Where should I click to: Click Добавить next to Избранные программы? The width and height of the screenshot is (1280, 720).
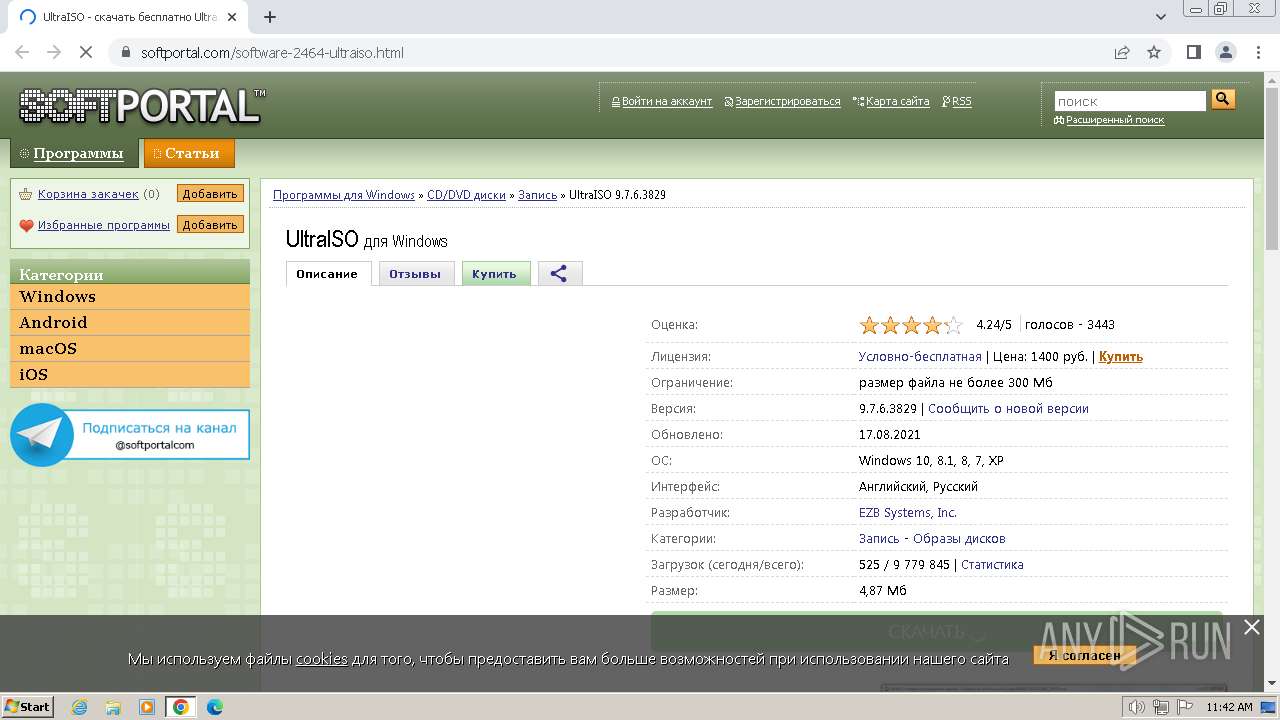tap(210, 225)
